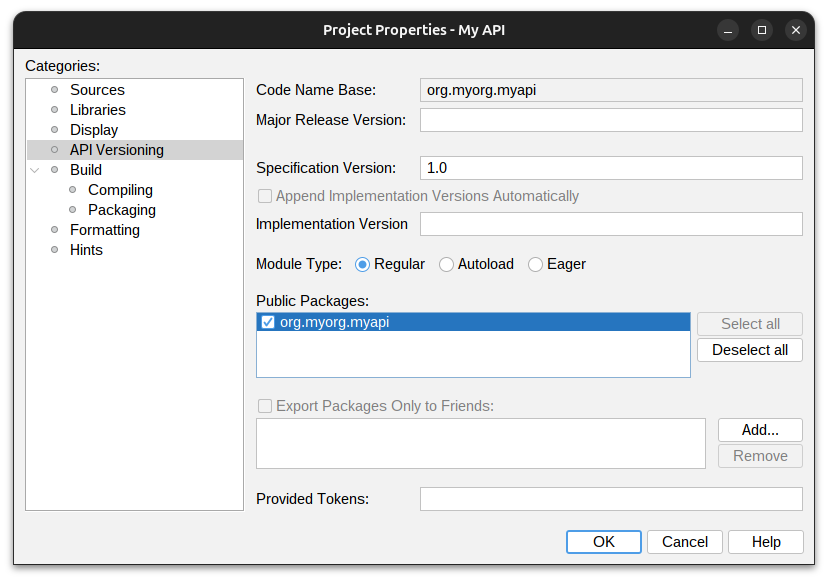The image size is (828, 581).
Task: Focus the Implementation Version field
Action: coord(610,224)
